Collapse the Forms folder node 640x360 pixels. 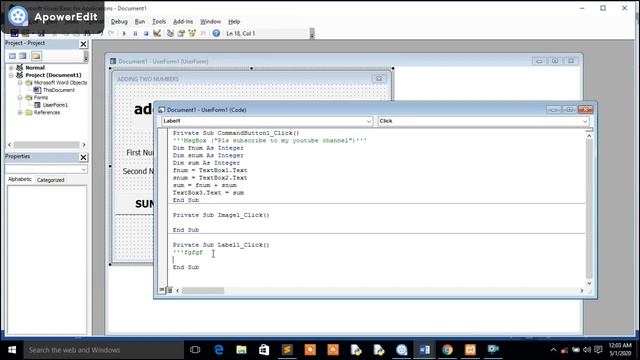[x=20, y=98]
